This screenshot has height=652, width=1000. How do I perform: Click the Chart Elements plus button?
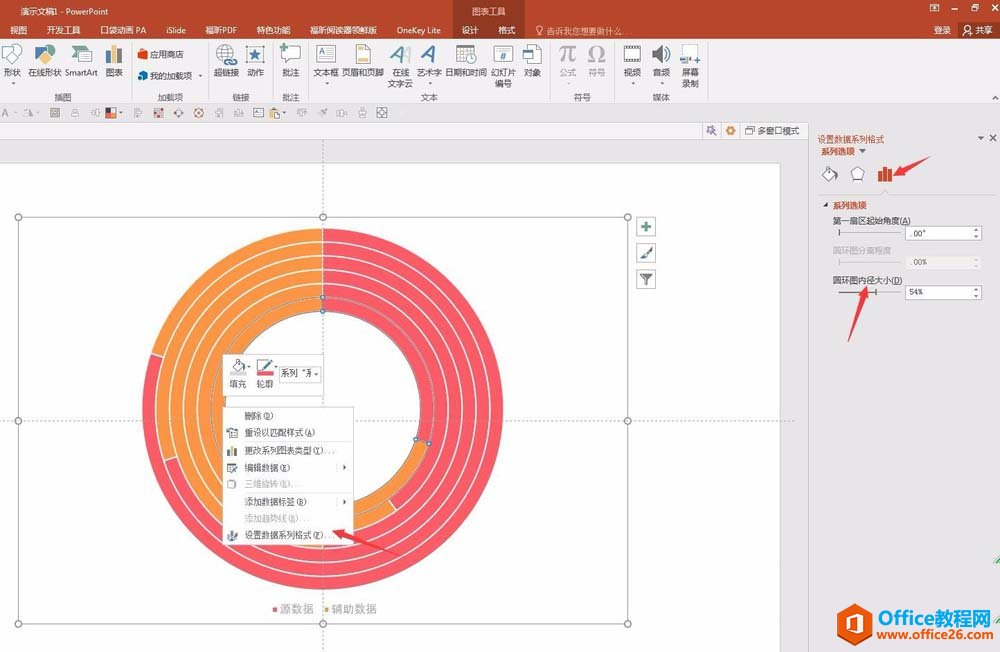tap(647, 228)
